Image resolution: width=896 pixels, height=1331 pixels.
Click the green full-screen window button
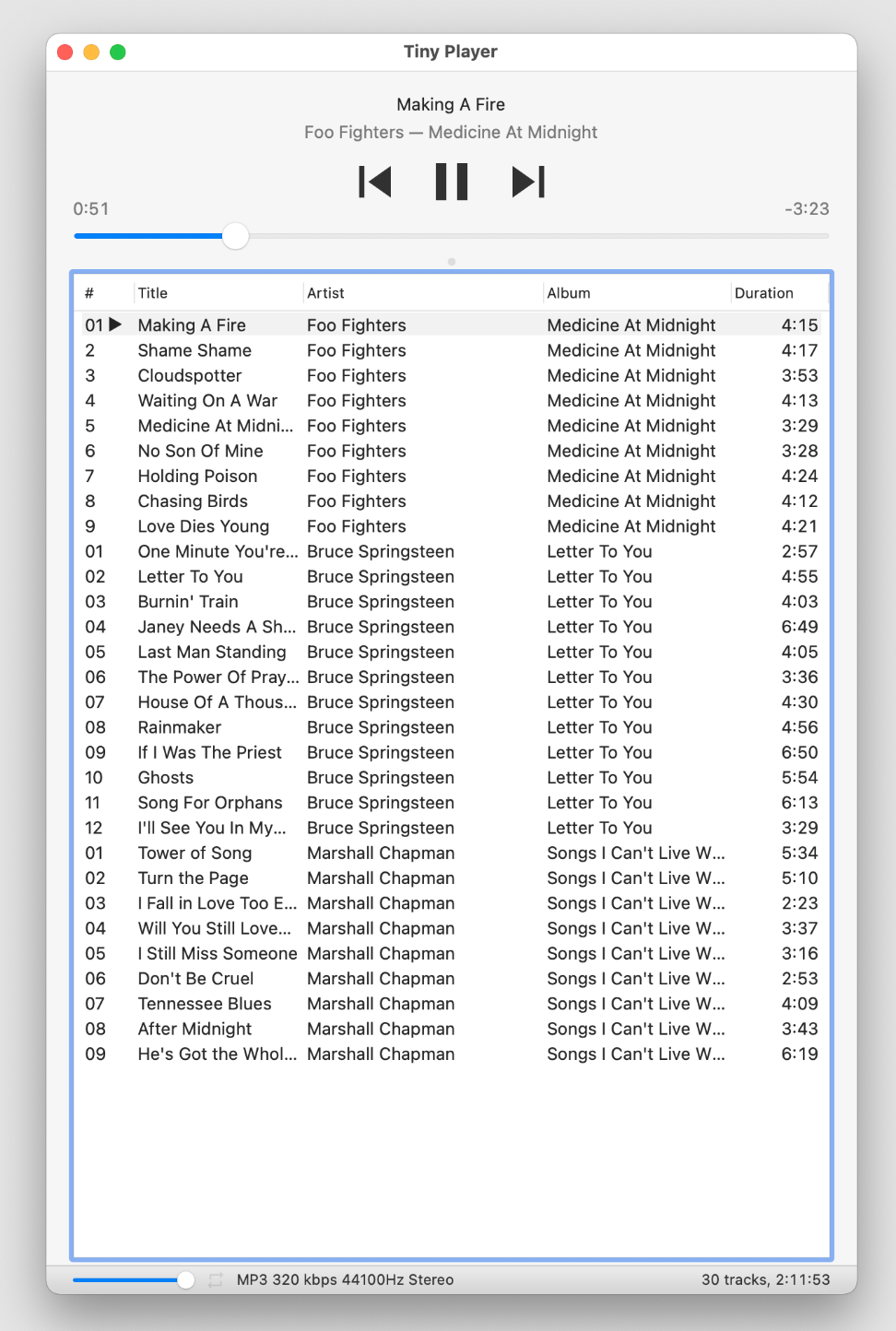(x=118, y=52)
